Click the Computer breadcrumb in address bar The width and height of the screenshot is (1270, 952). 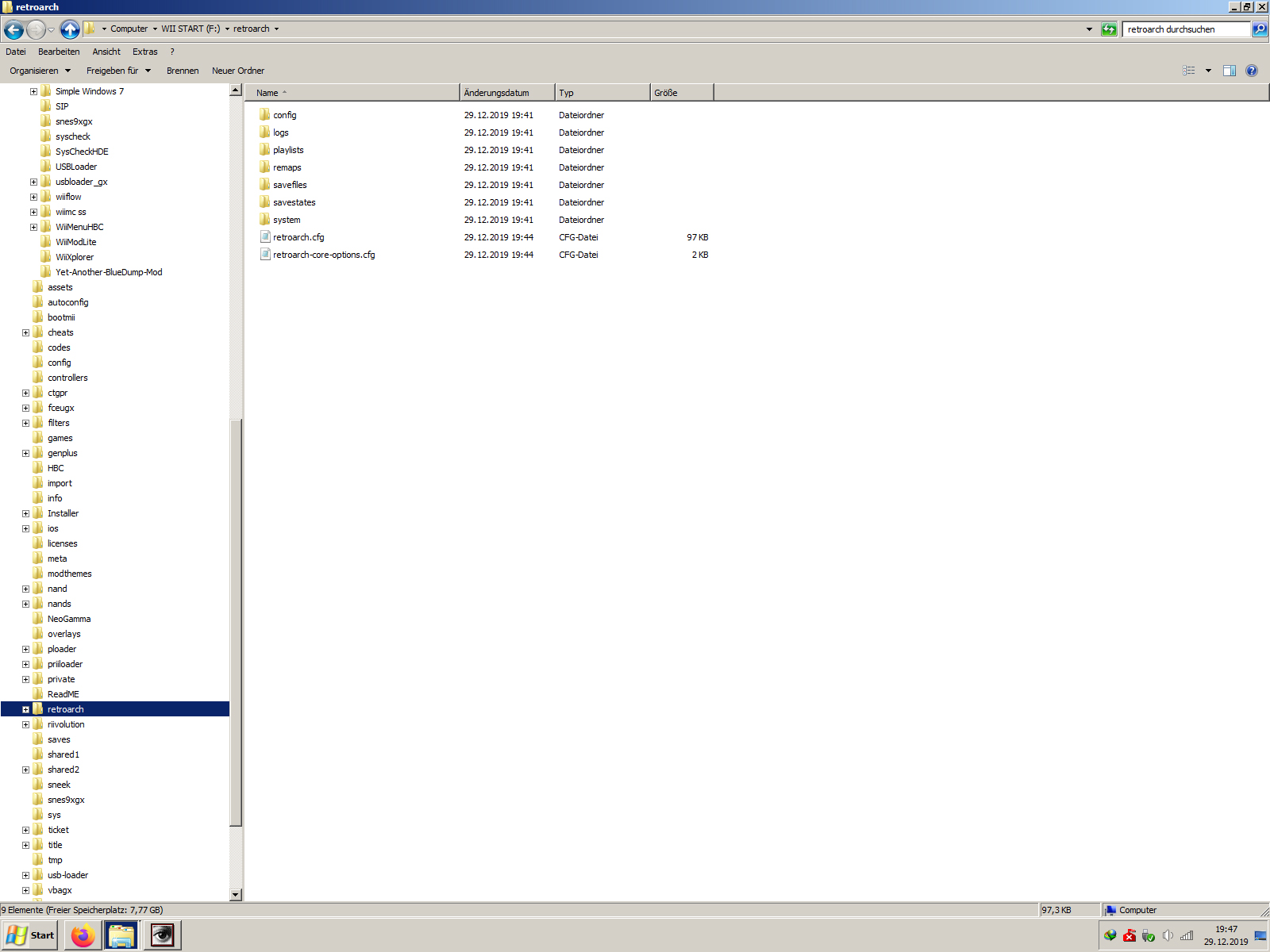(x=129, y=29)
